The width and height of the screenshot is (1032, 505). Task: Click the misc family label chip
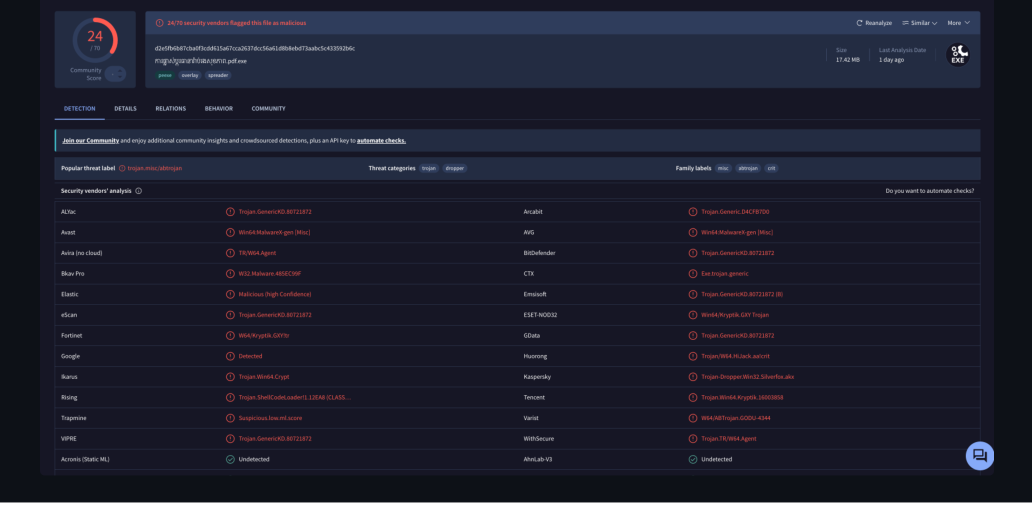tap(723, 169)
